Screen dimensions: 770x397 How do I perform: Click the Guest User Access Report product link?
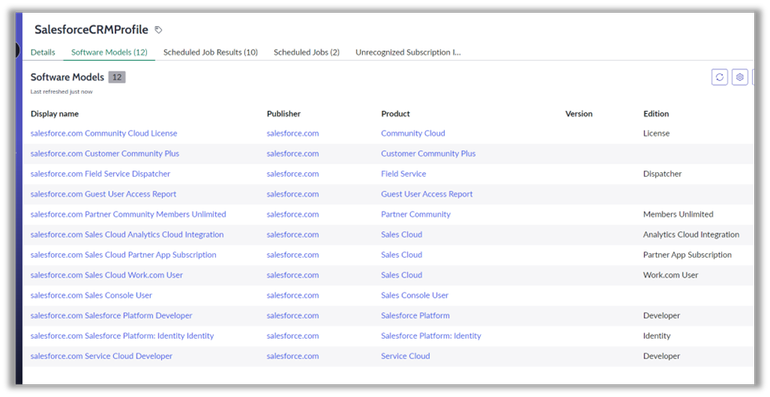click(x=427, y=194)
